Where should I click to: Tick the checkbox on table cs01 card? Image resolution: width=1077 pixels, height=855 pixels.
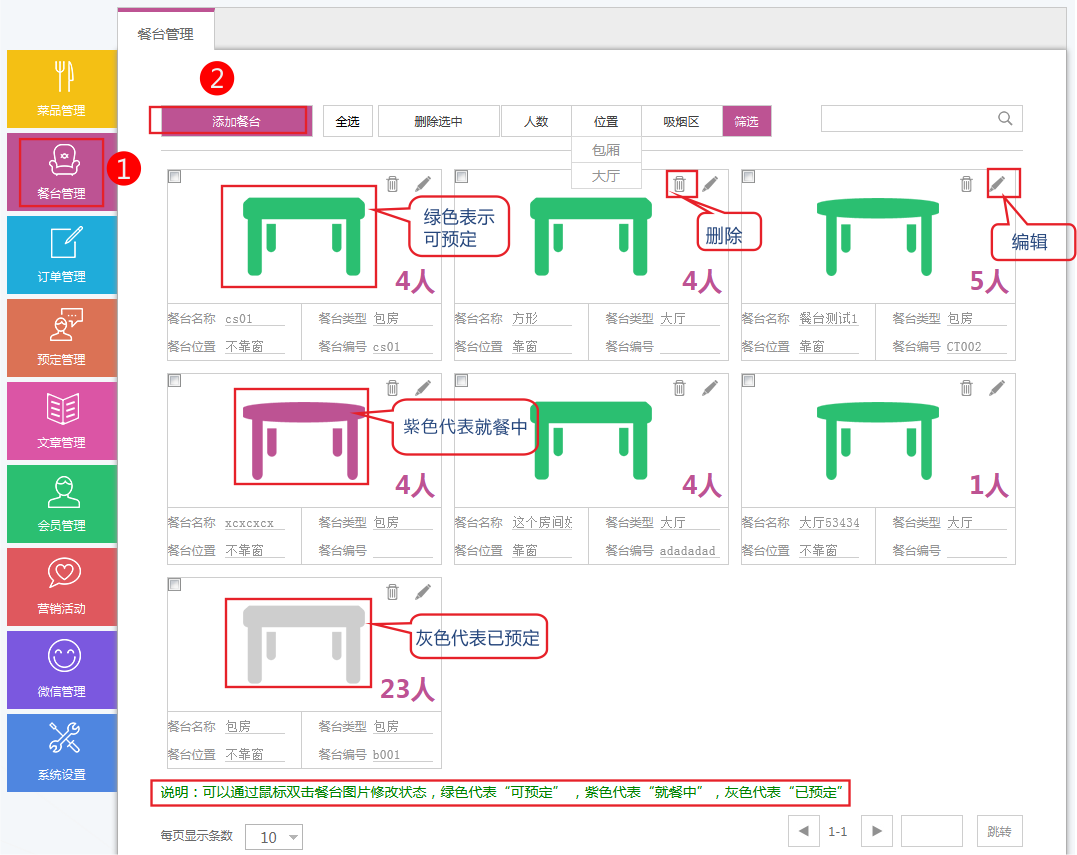point(175,177)
